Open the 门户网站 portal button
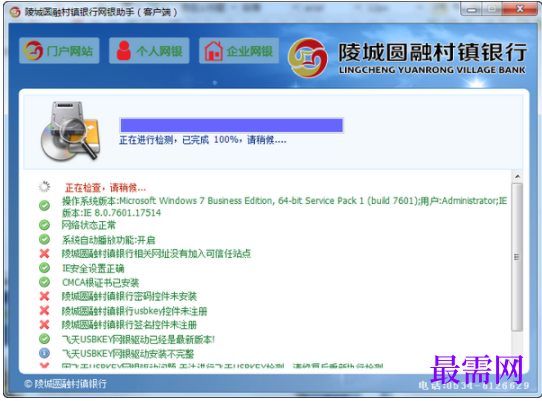 coord(59,51)
